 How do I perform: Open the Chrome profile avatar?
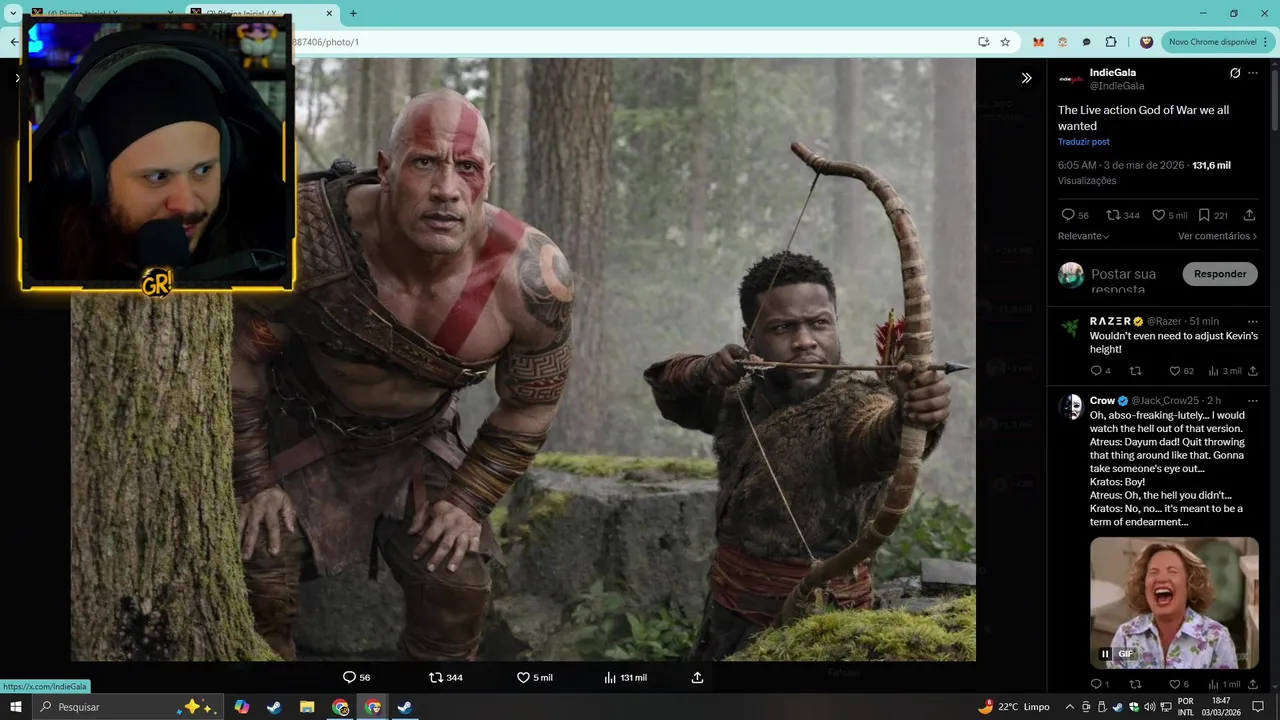(1146, 42)
